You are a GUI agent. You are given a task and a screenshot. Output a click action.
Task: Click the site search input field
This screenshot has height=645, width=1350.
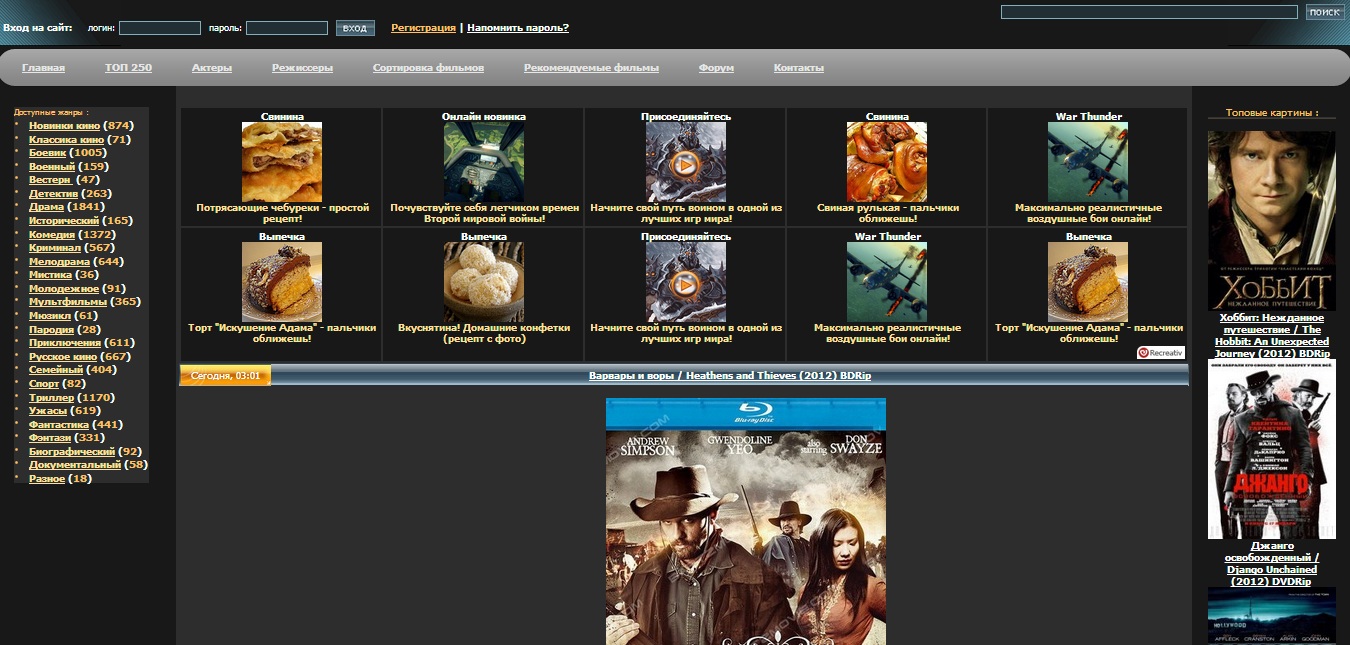point(1150,12)
